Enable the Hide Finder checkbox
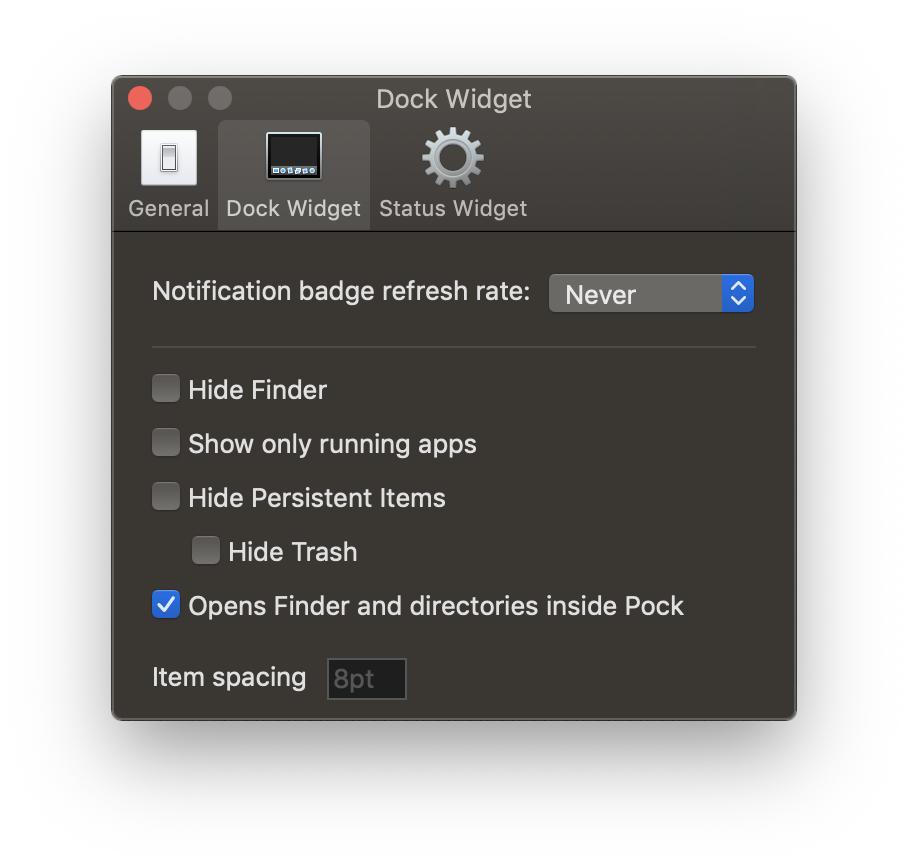This screenshot has width=908, height=868. coord(166,388)
